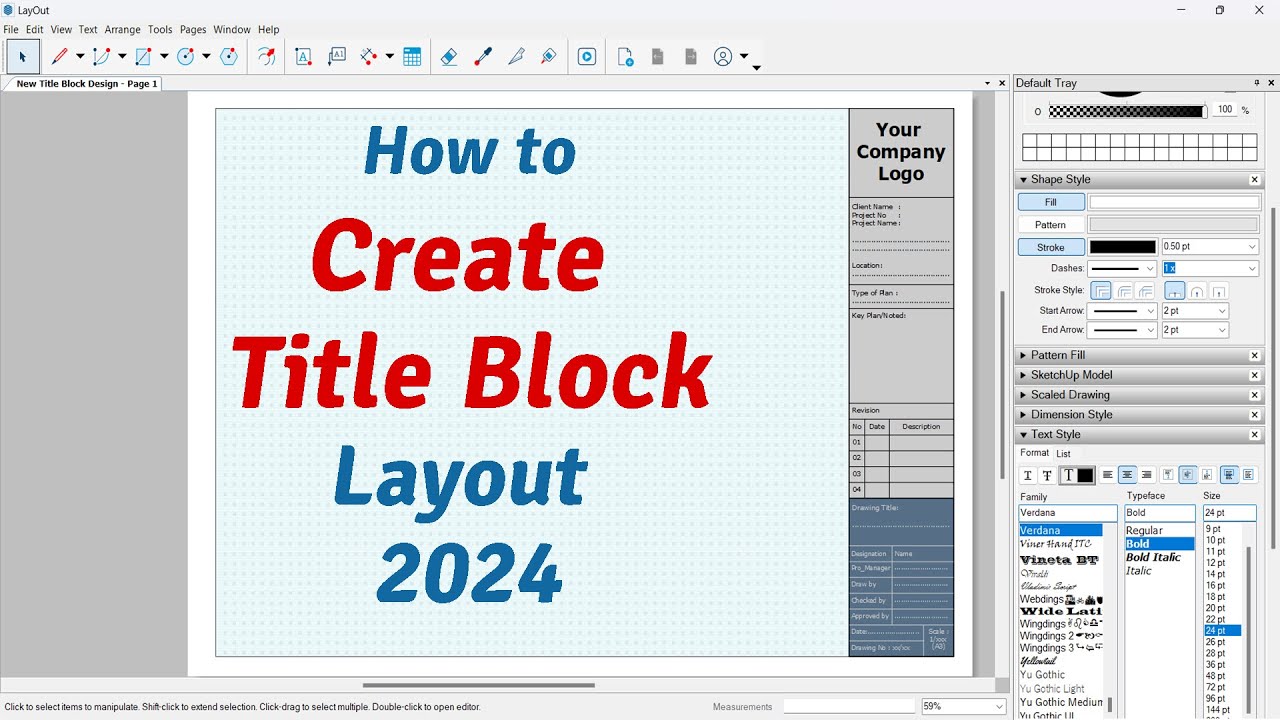Select miter corner stroke style
1280x720 pixels.
1102,291
